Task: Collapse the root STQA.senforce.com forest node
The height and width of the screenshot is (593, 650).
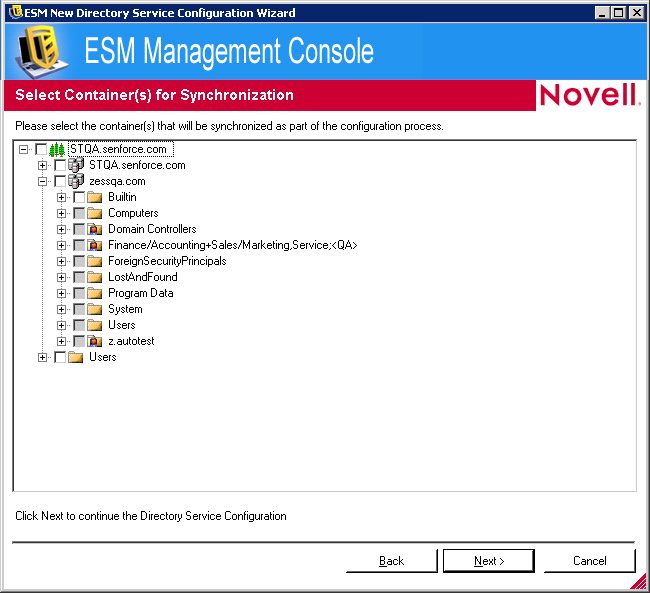Action: (x=24, y=149)
